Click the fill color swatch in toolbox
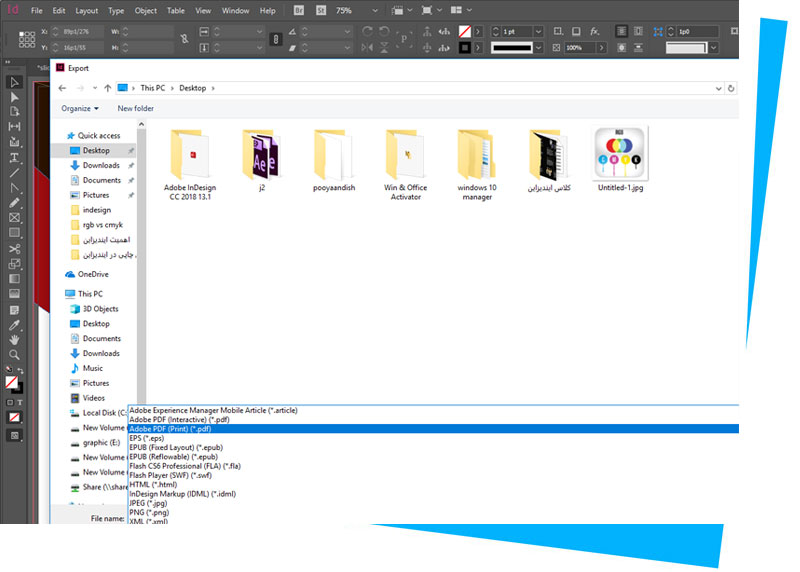This screenshot has height=572, width=800. point(11,382)
